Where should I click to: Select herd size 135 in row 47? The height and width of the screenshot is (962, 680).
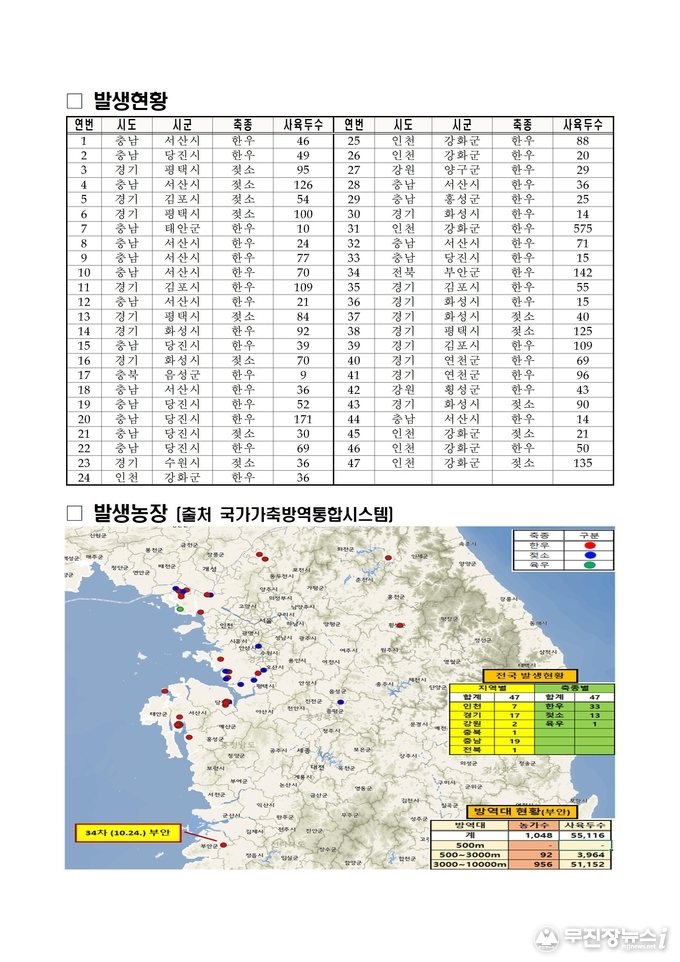(582, 463)
